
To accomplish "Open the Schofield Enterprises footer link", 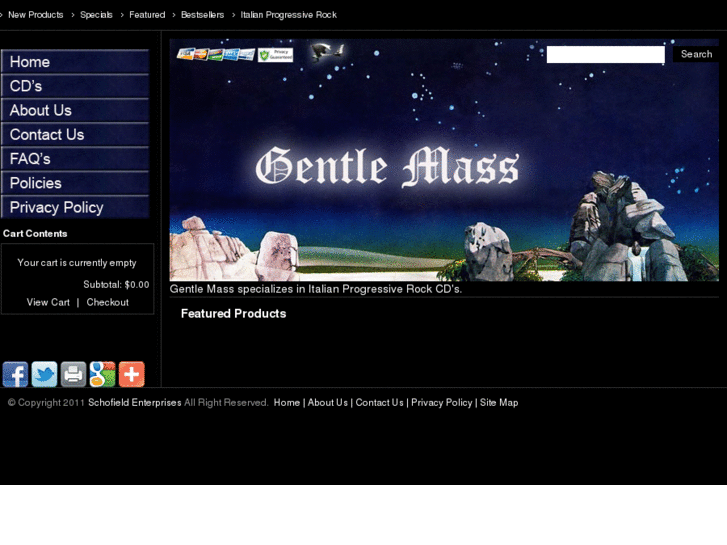I will click(135, 403).
